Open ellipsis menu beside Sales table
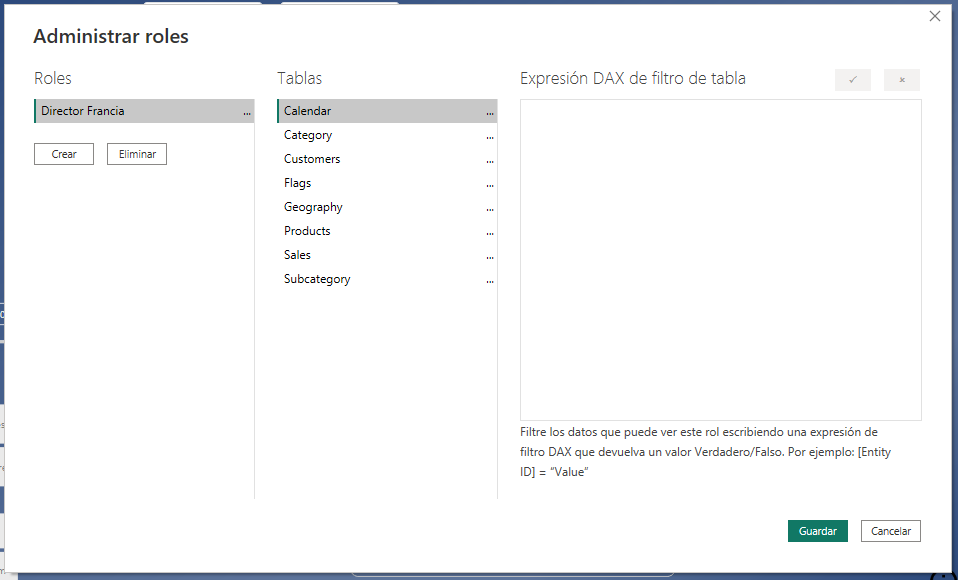Screen dimensions: 958x580 tap(490, 256)
